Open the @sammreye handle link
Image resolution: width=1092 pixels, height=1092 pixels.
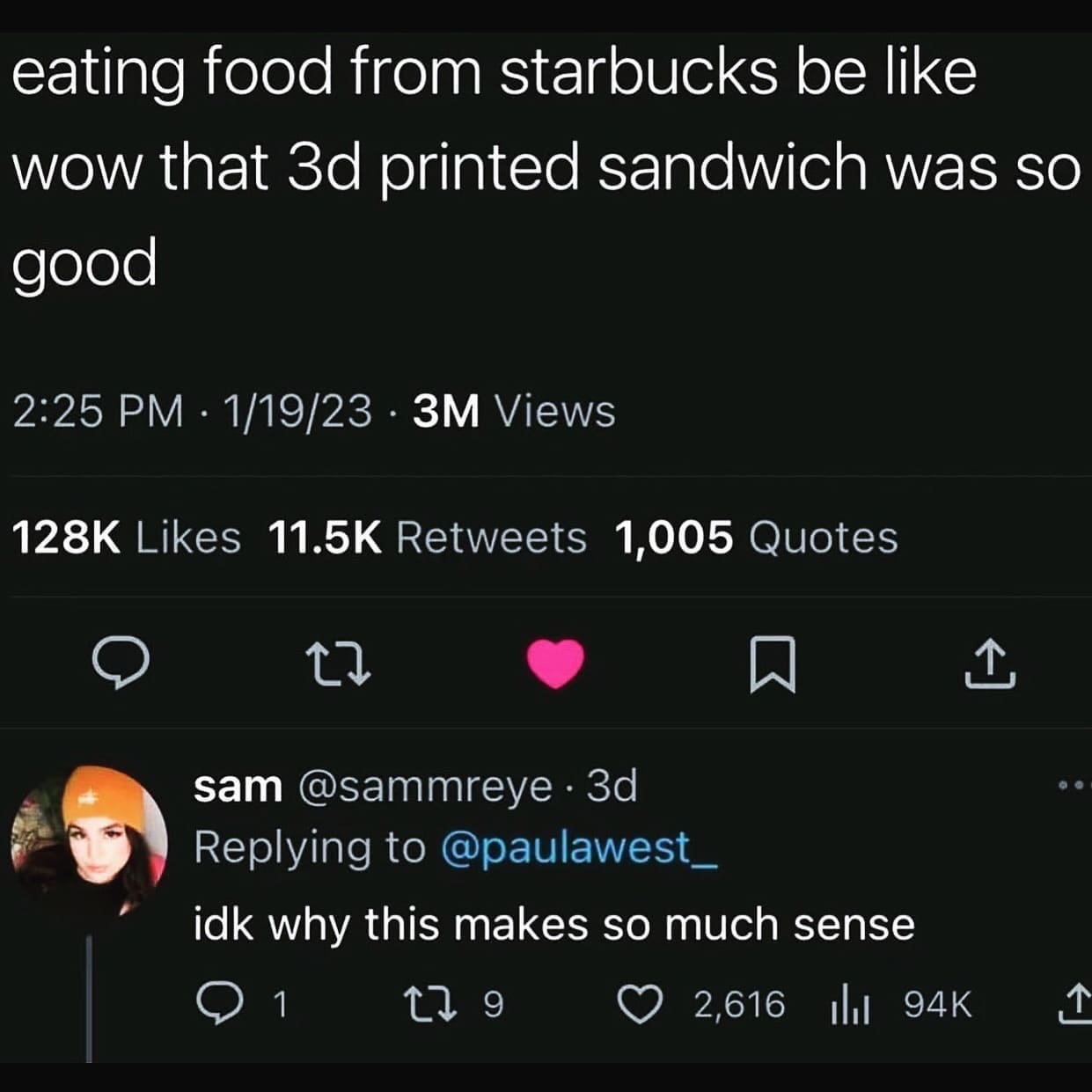(426, 786)
